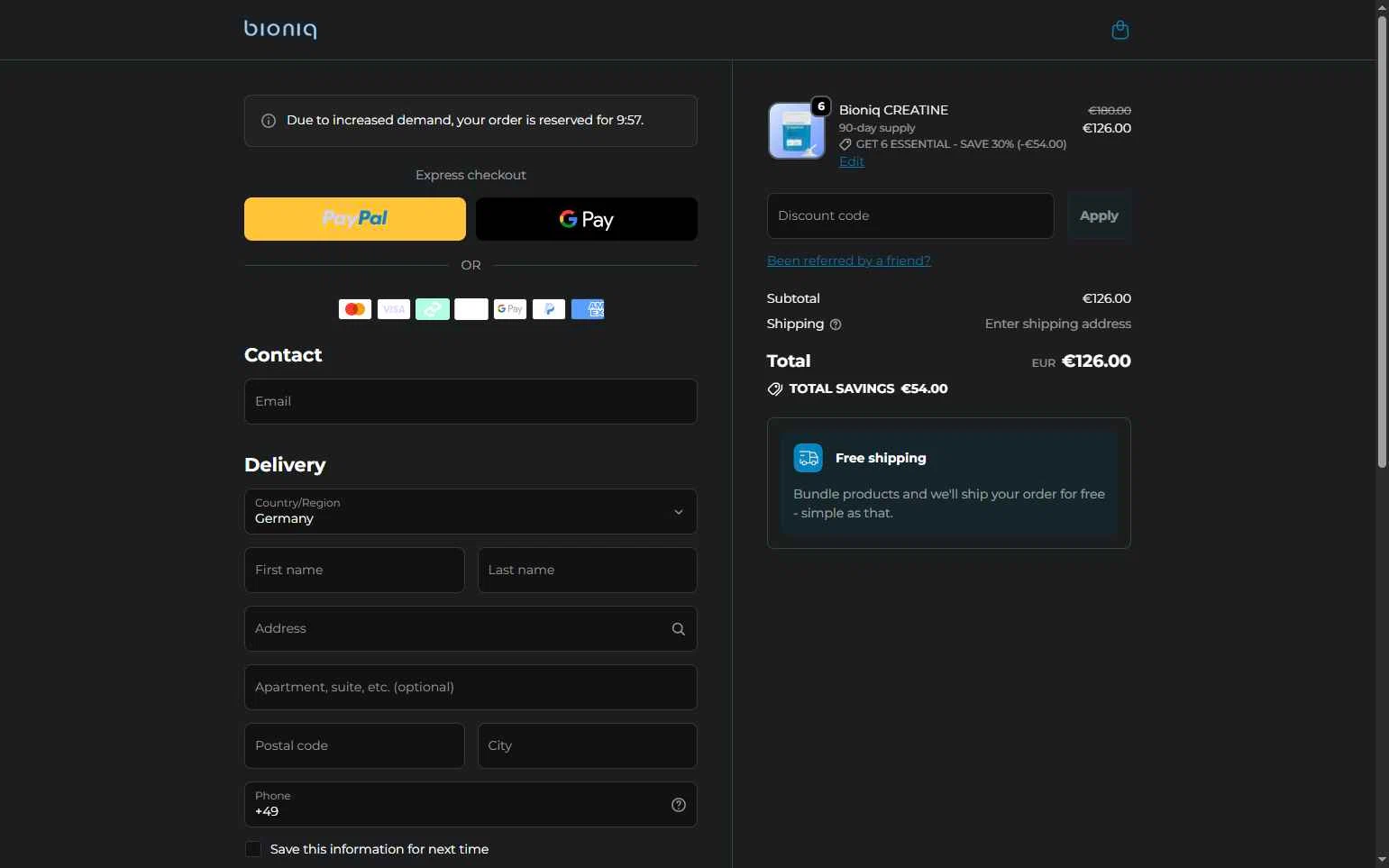The image size is (1389, 868).
Task: Click the scrollbar down arrow
Action: click(1382, 860)
